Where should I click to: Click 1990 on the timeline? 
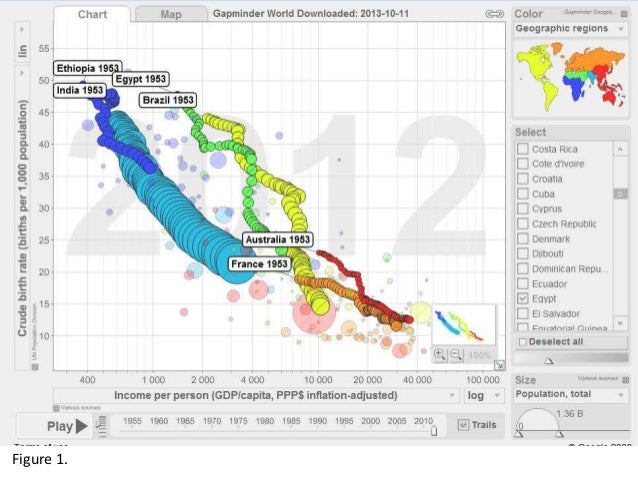click(x=317, y=421)
